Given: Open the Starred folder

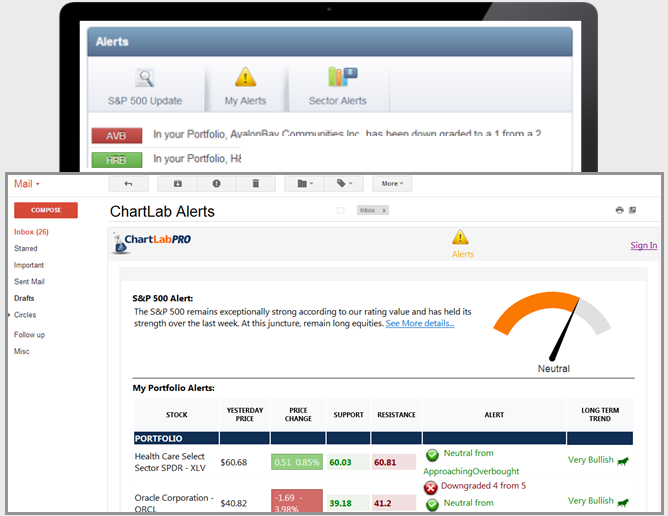Looking at the screenshot, I should 26,248.
